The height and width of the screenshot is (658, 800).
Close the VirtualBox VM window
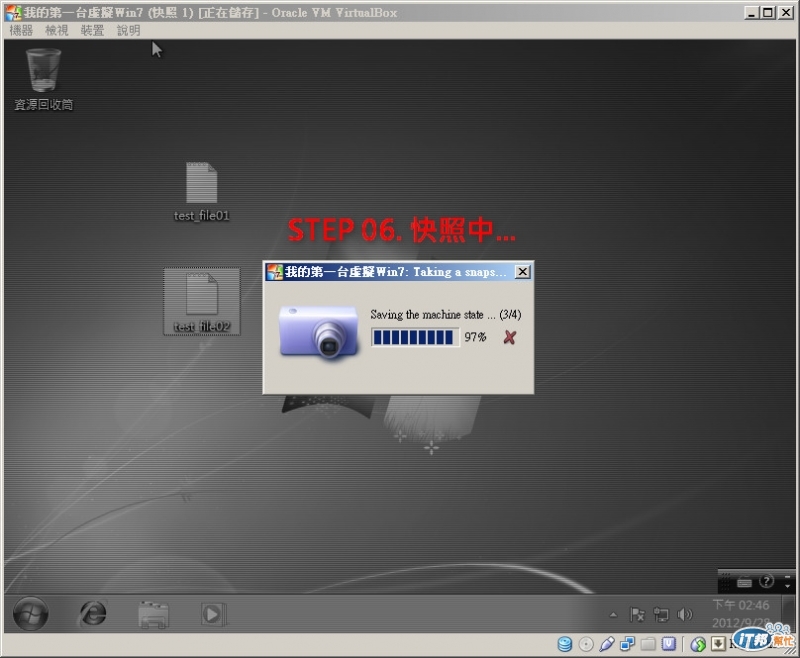[786, 13]
